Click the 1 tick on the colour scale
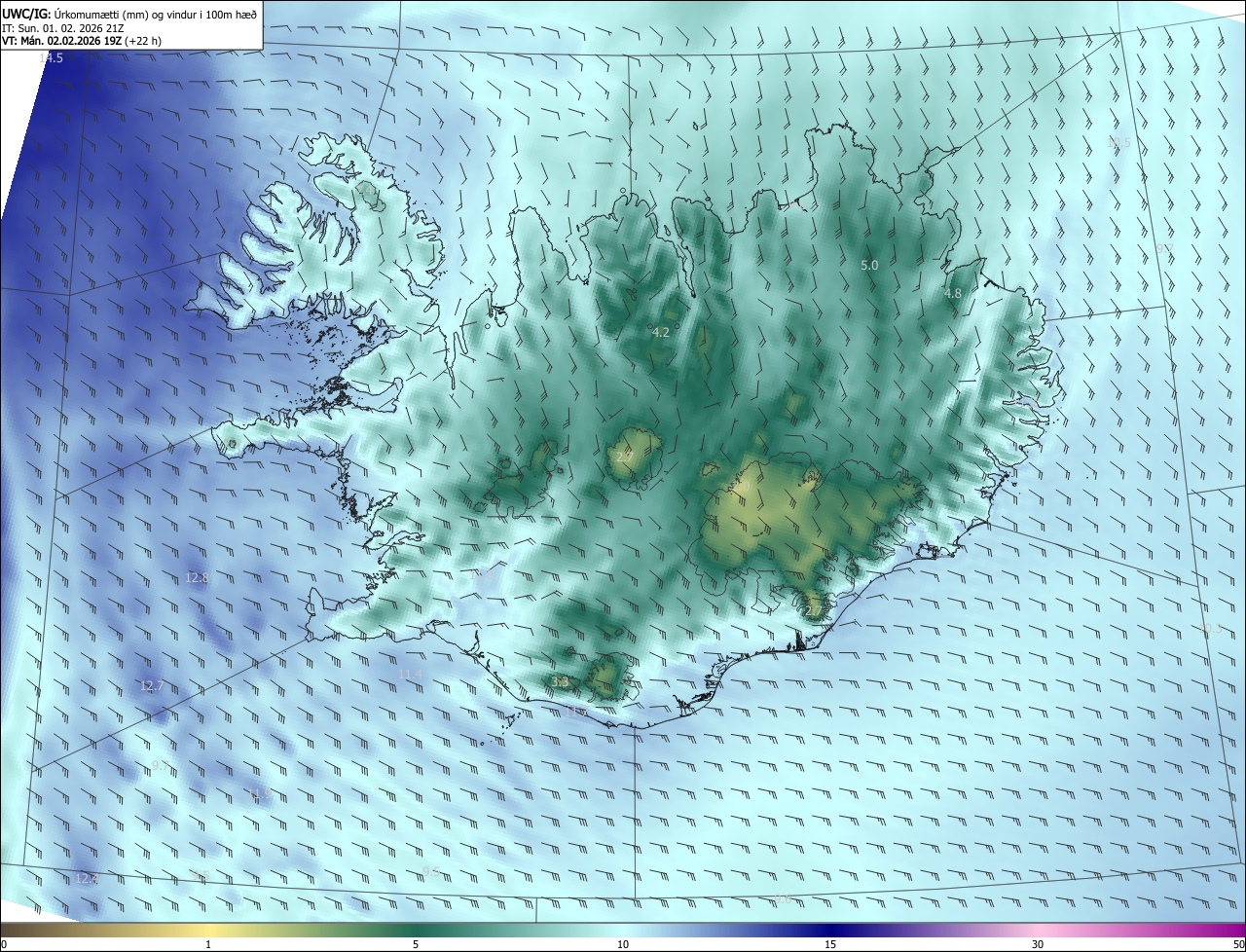The width and height of the screenshot is (1246, 952). (208, 944)
